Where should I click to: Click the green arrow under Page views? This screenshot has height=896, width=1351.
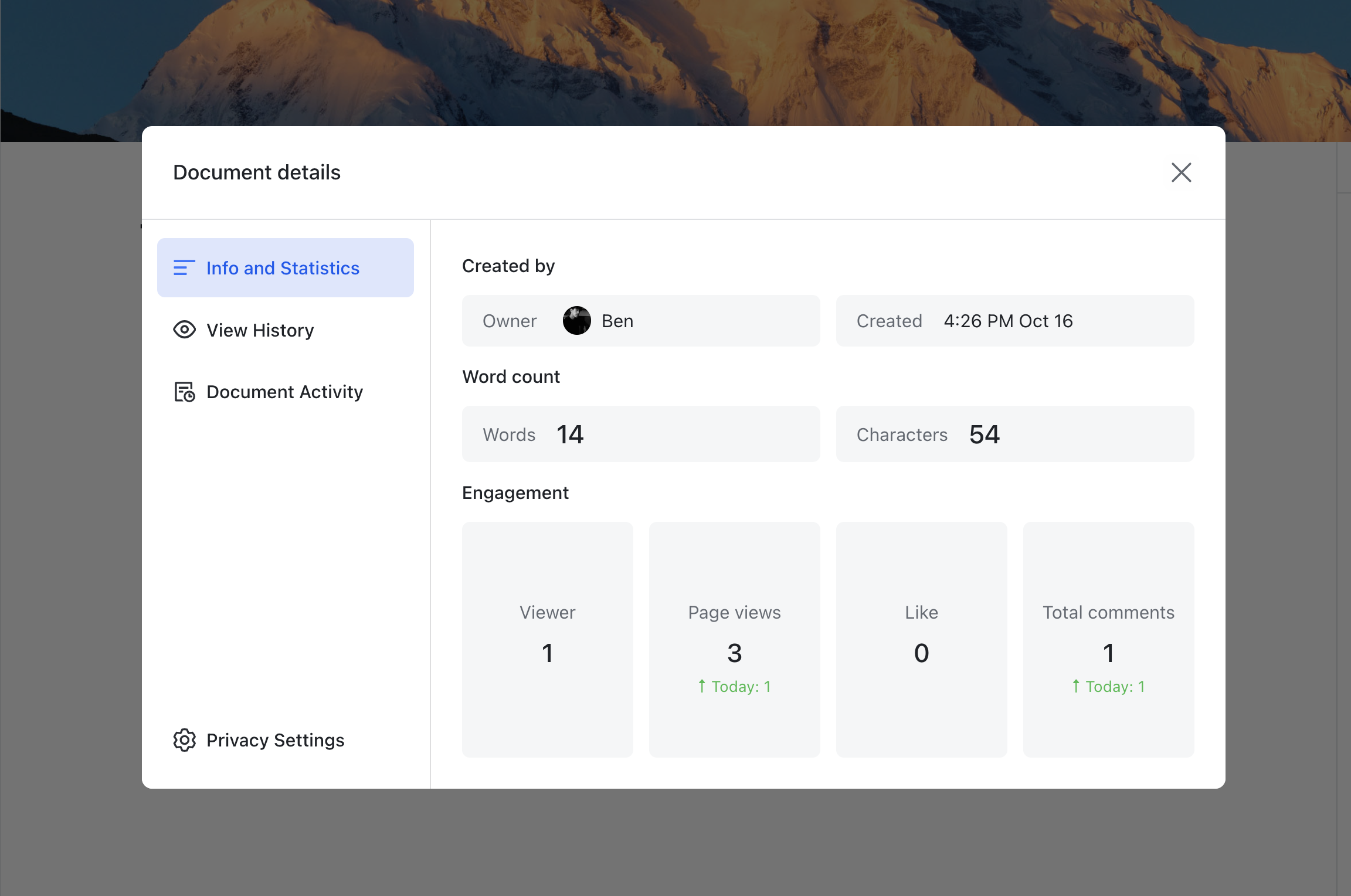pos(701,686)
